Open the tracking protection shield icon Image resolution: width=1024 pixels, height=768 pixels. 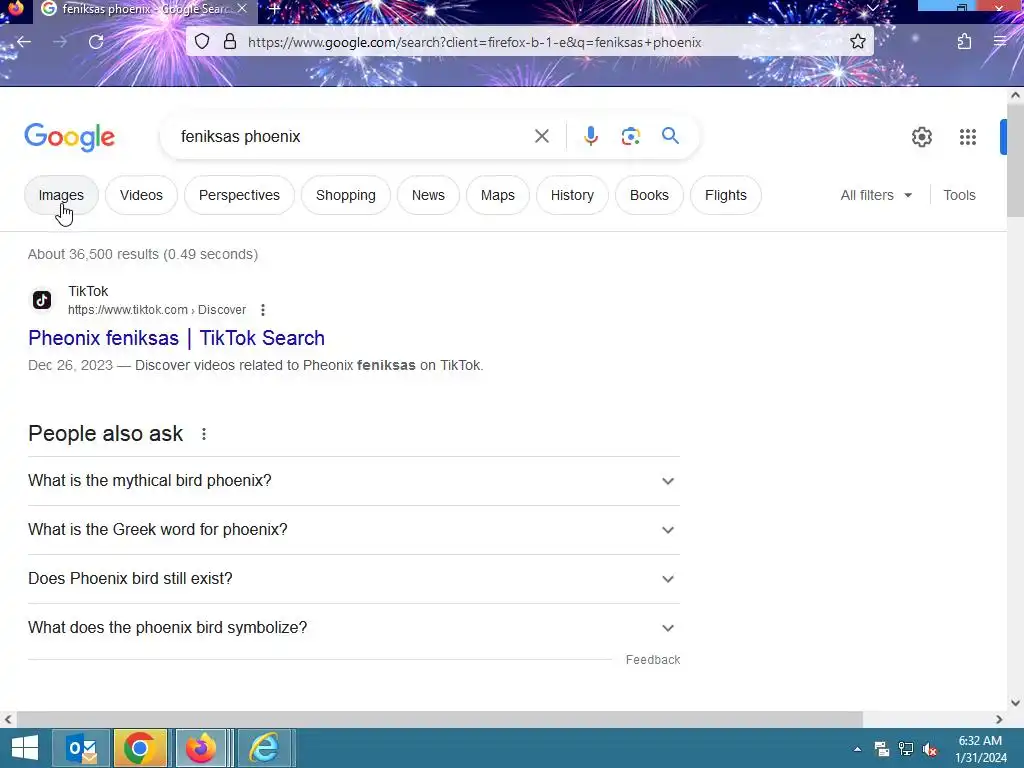click(x=202, y=42)
